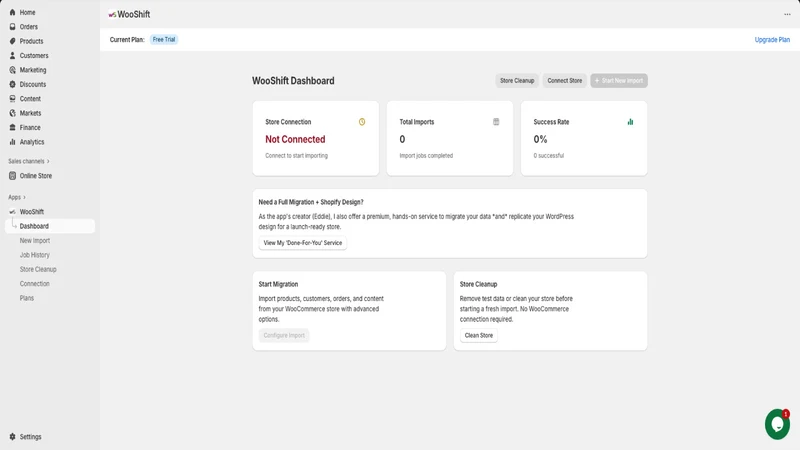Click the WooShift Dashboard heading
This screenshot has width=800, height=450.
(293, 81)
